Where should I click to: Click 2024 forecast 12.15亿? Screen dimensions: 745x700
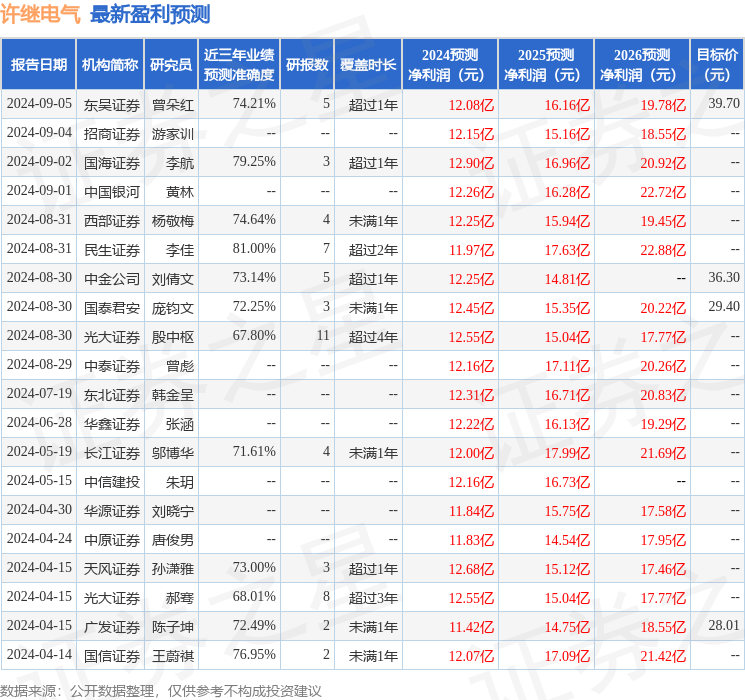(x=471, y=134)
